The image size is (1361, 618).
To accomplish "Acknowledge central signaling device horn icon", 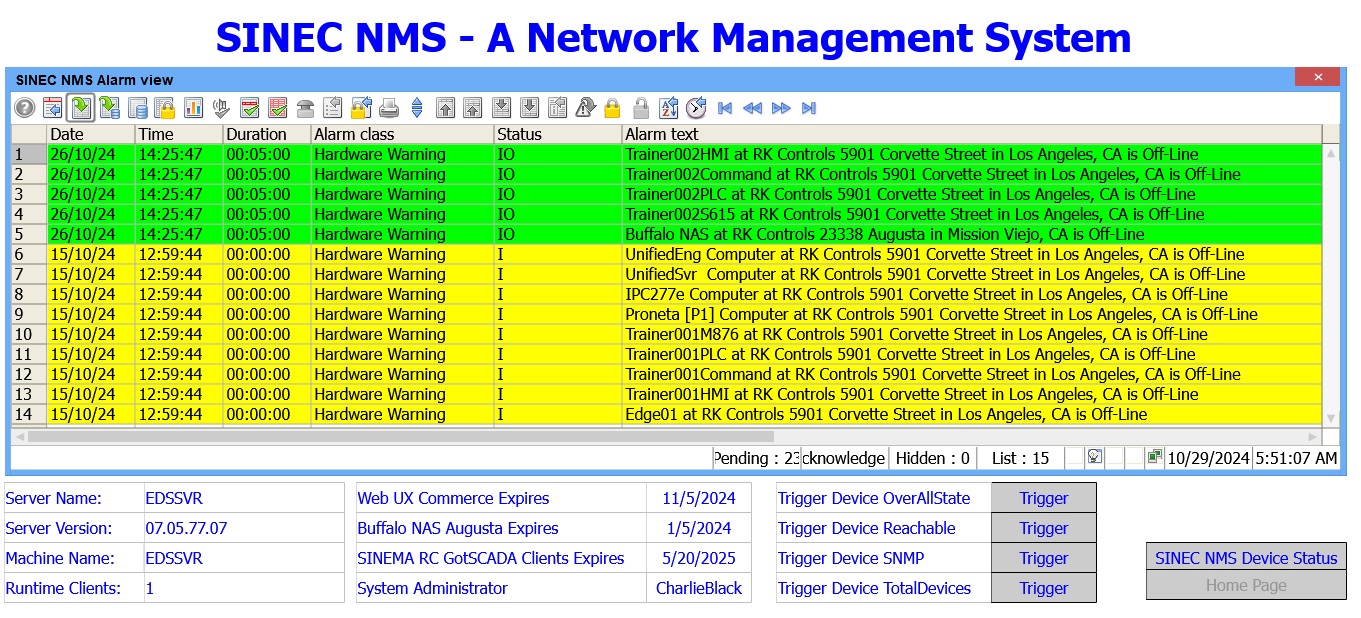I will pos(220,108).
